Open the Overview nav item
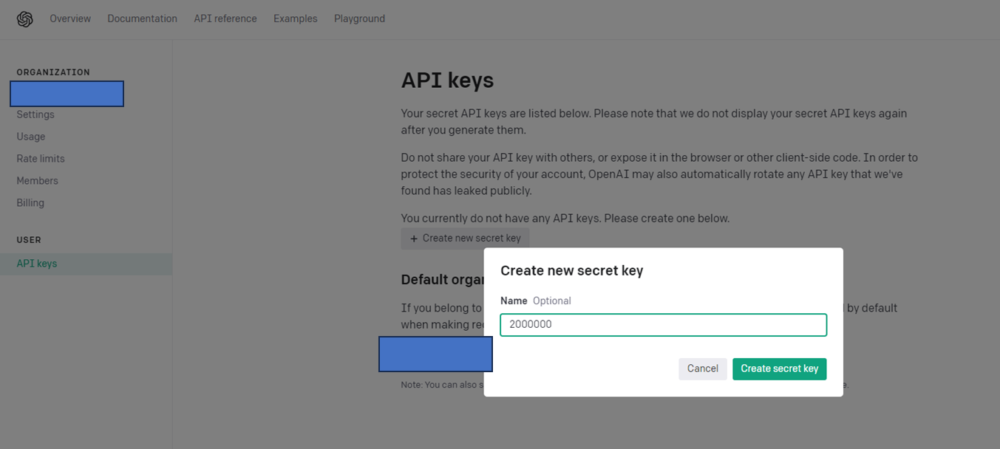Viewport: 1000px width, 449px height. [x=70, y=19]
